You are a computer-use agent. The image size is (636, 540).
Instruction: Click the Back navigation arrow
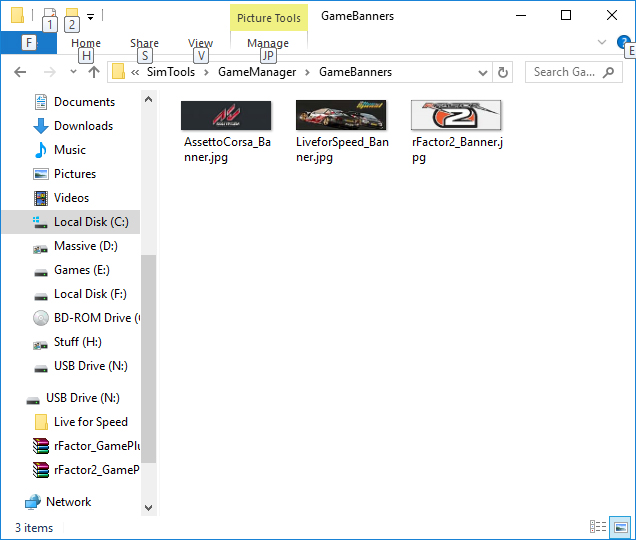20,72
